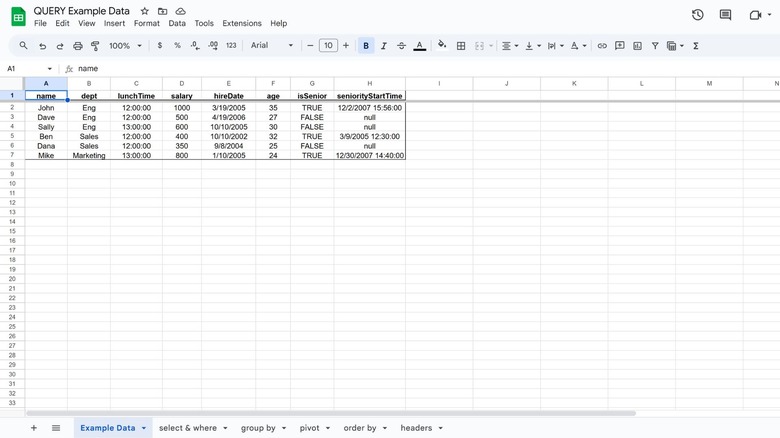
Task: Open the comments icon in header
Action: 725,15
